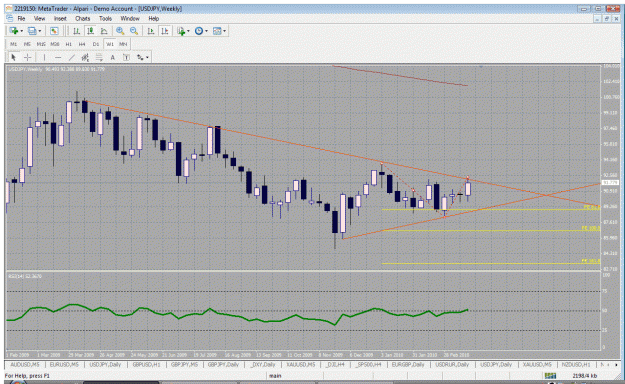Switch timeframe to H4
This screenshot has height=384, width=625.
pos(82,44)
